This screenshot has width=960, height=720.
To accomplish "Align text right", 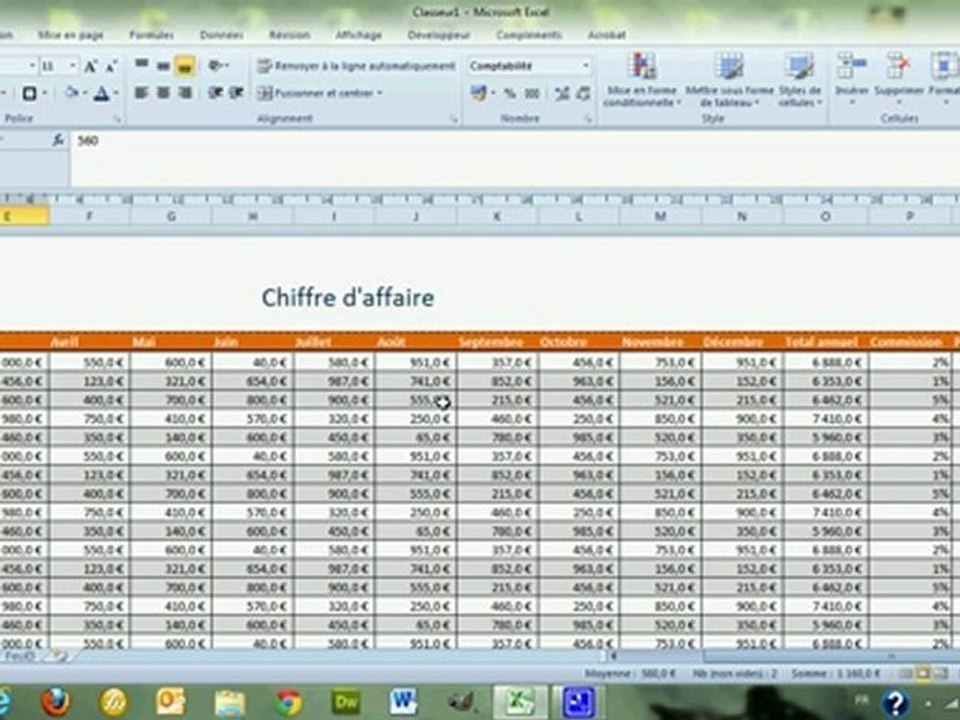I will pos(185,93).
